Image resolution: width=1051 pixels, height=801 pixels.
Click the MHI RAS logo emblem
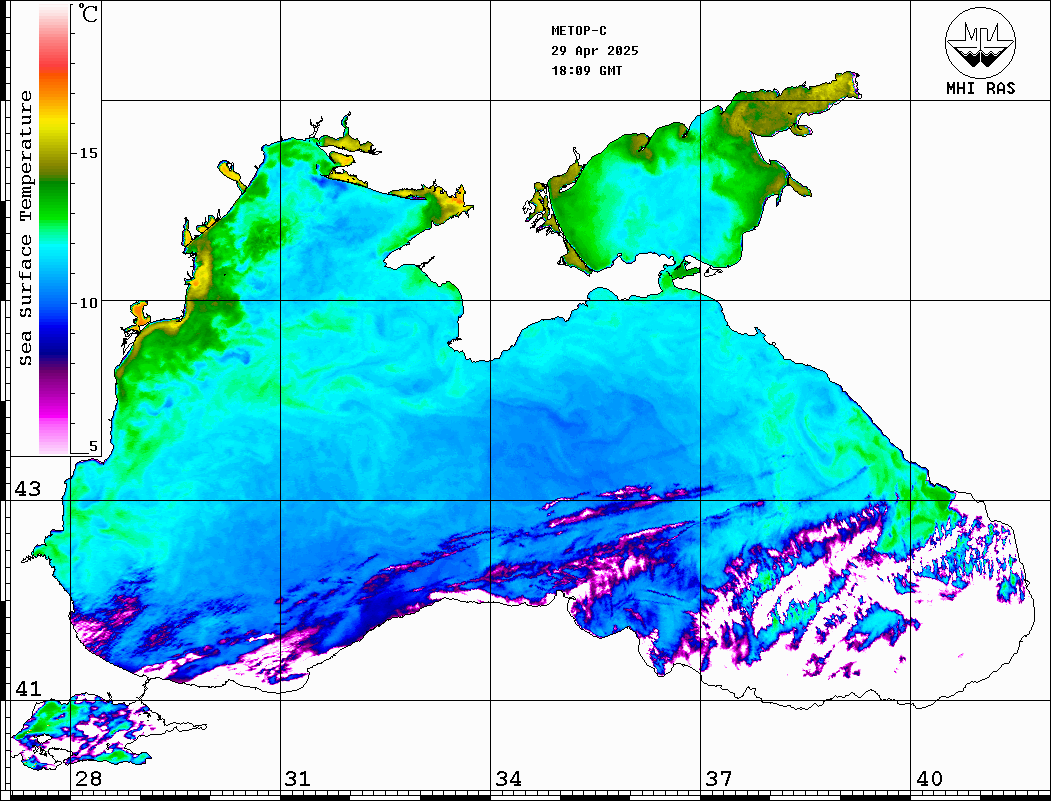(x=980, y=43)
